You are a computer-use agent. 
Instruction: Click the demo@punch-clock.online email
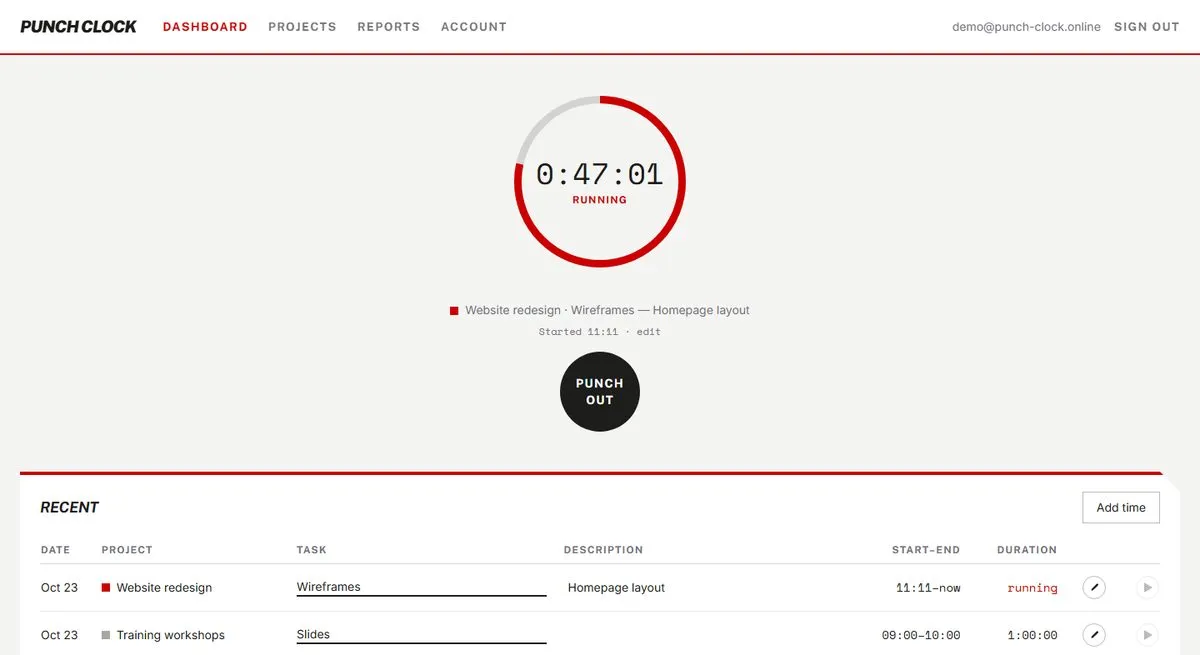tap(1026, 27)
